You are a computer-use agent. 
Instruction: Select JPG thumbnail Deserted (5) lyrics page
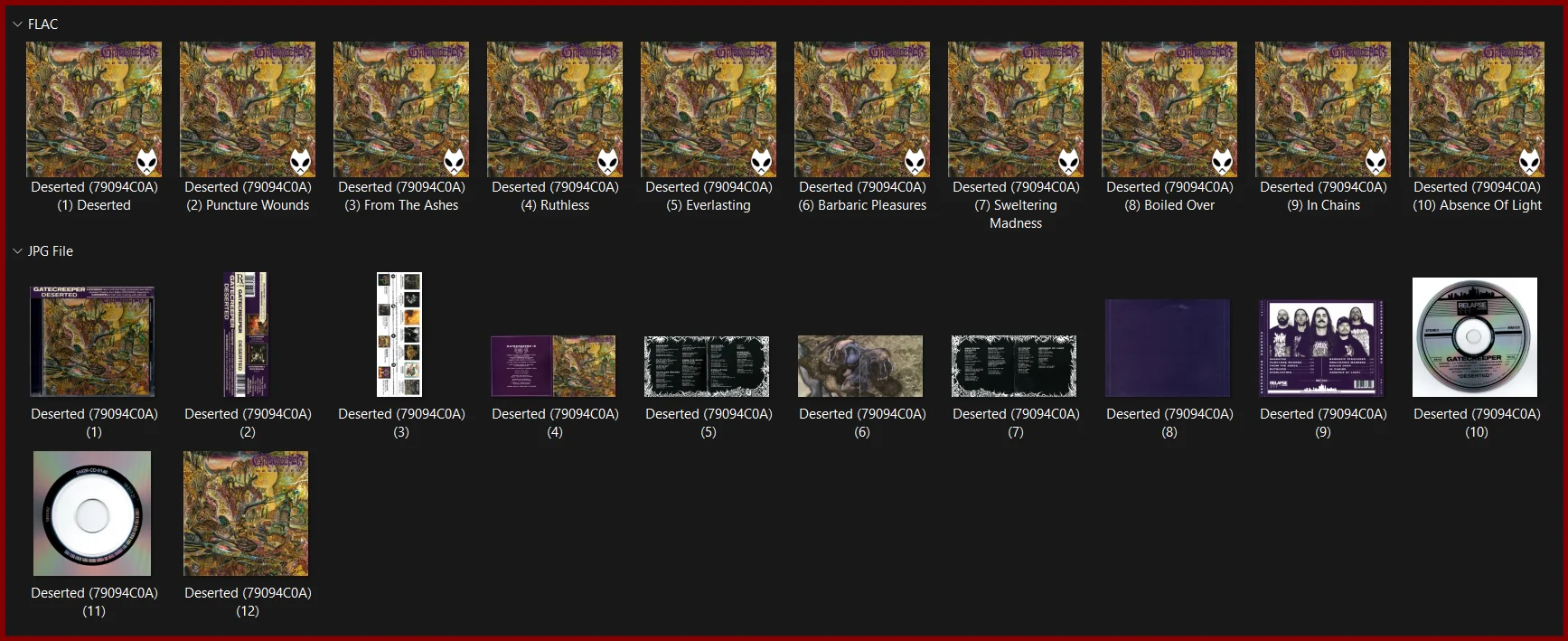coord(707,366)
